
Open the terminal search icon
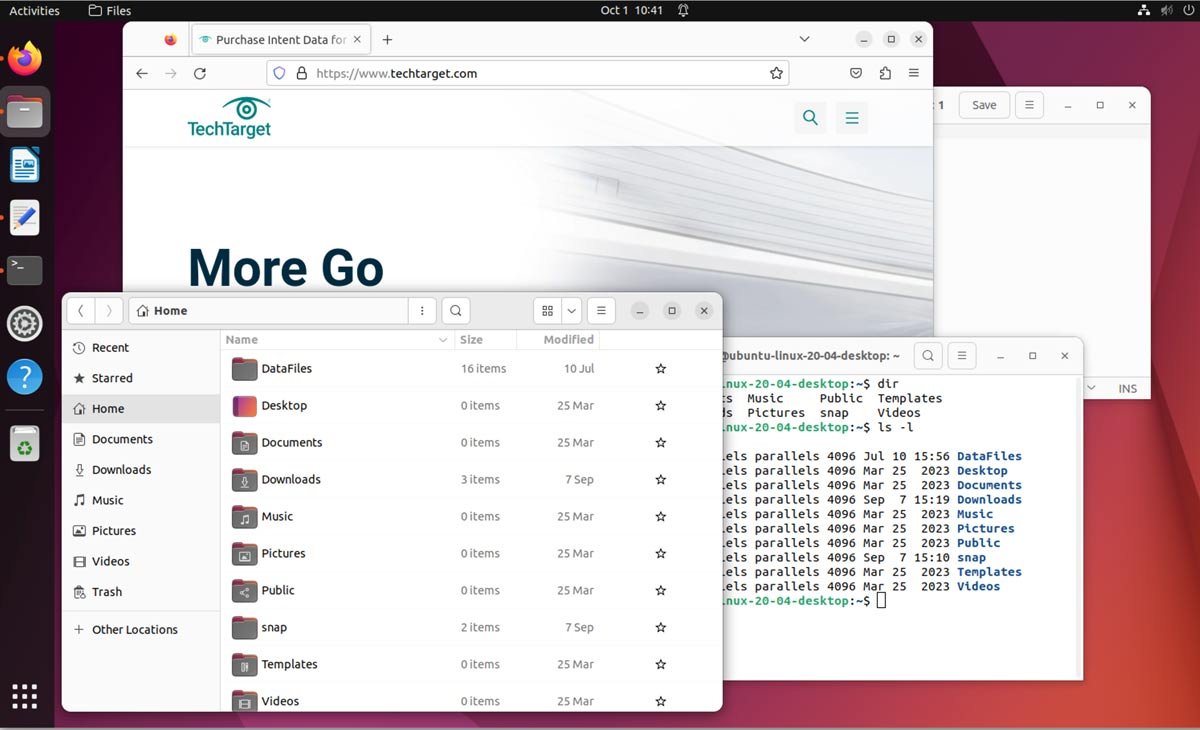(928, 356)
